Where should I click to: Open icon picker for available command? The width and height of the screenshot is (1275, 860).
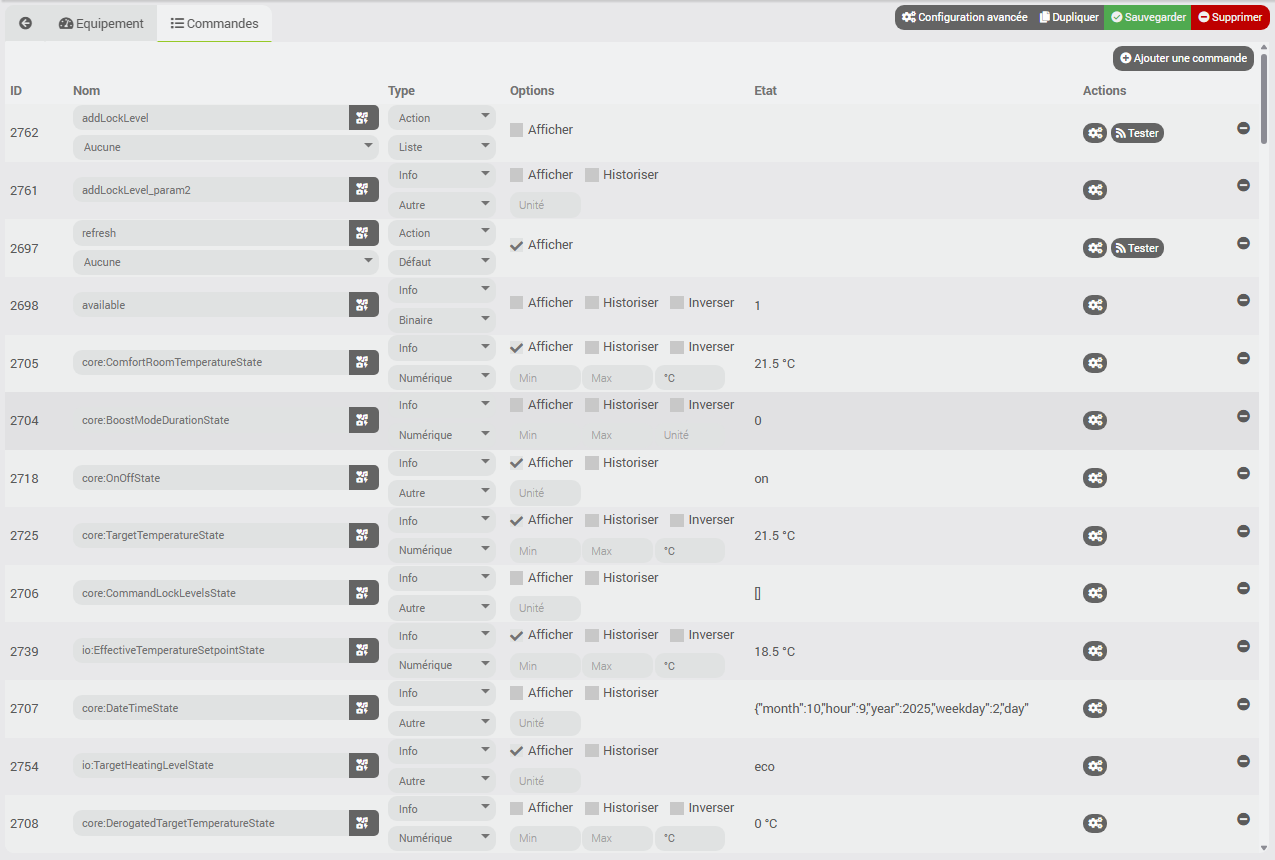(x=364, y=305)
